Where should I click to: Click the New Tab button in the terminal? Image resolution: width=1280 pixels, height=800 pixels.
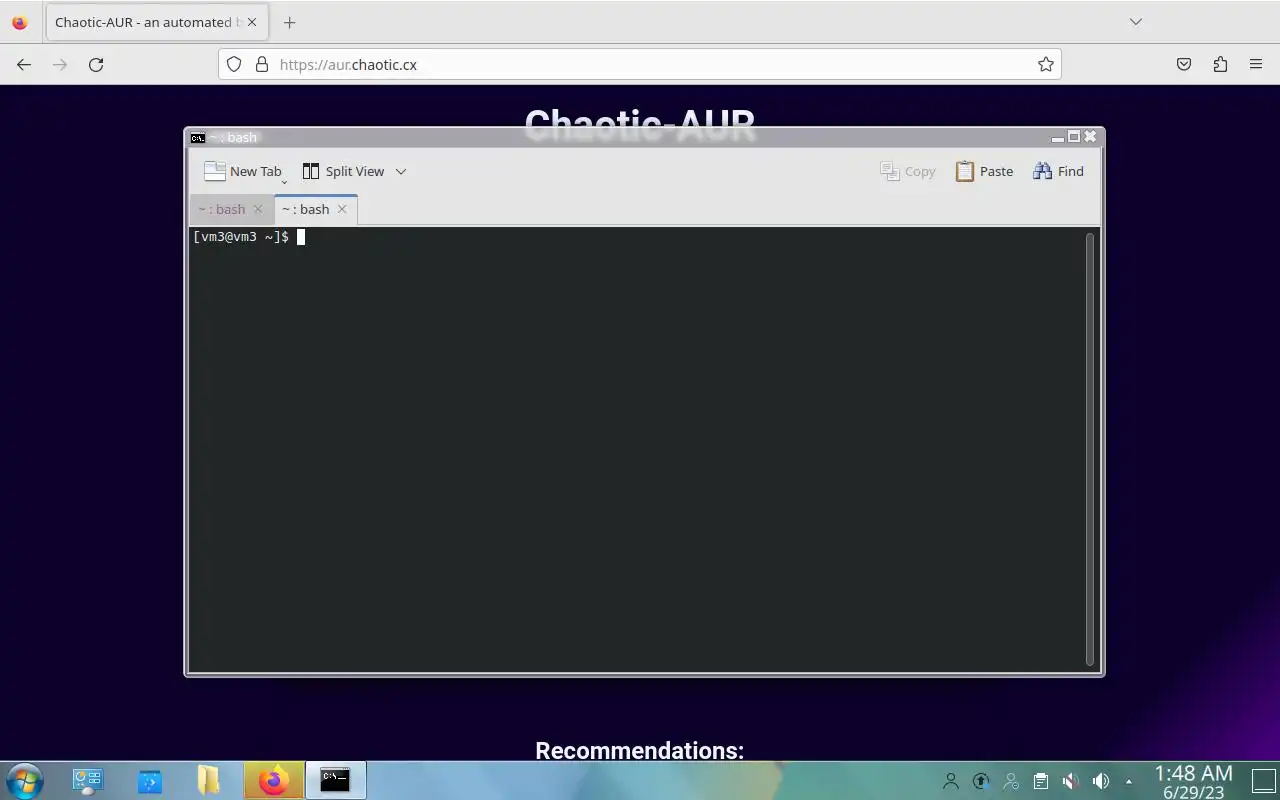coord(243,171)
